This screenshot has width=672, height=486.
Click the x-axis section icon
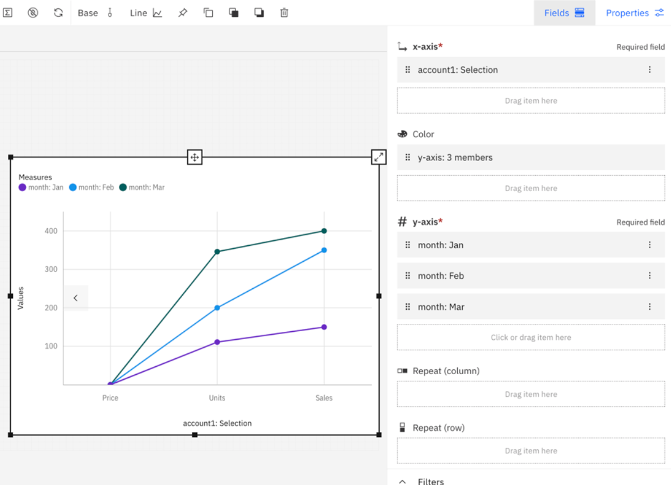click(402, 46)
